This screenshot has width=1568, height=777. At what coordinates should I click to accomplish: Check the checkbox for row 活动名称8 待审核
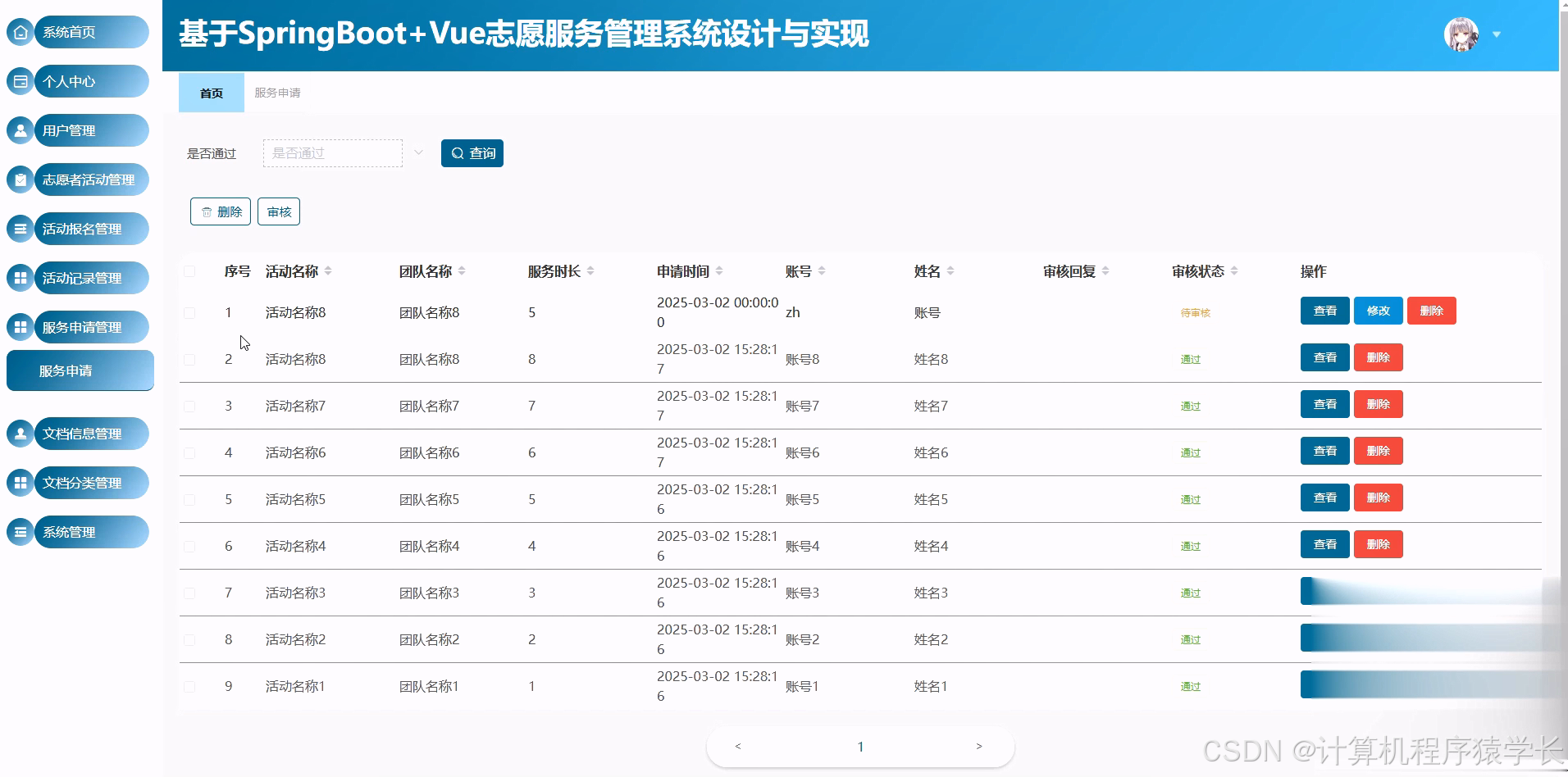click(189, 312)
